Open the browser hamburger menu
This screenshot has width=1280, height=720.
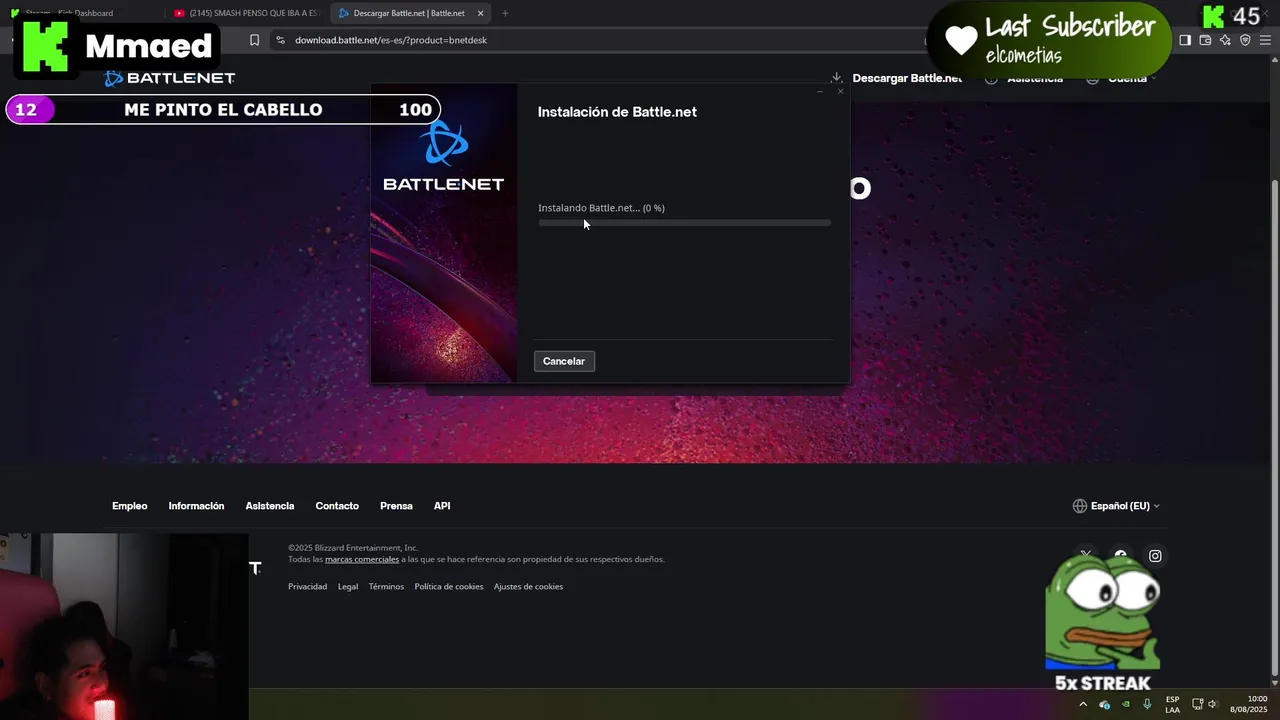click(1265, 40)
